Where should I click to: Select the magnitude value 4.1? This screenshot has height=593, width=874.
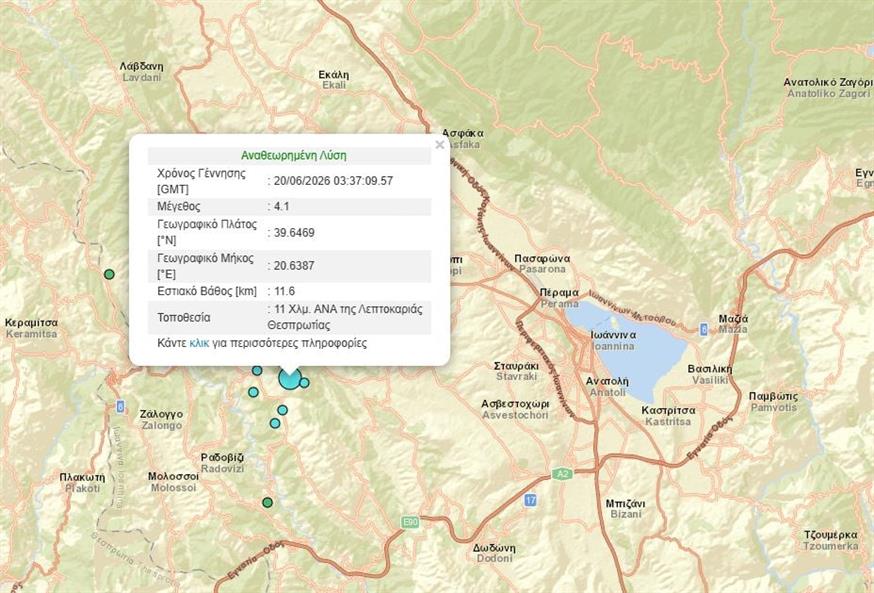[281, 207]
